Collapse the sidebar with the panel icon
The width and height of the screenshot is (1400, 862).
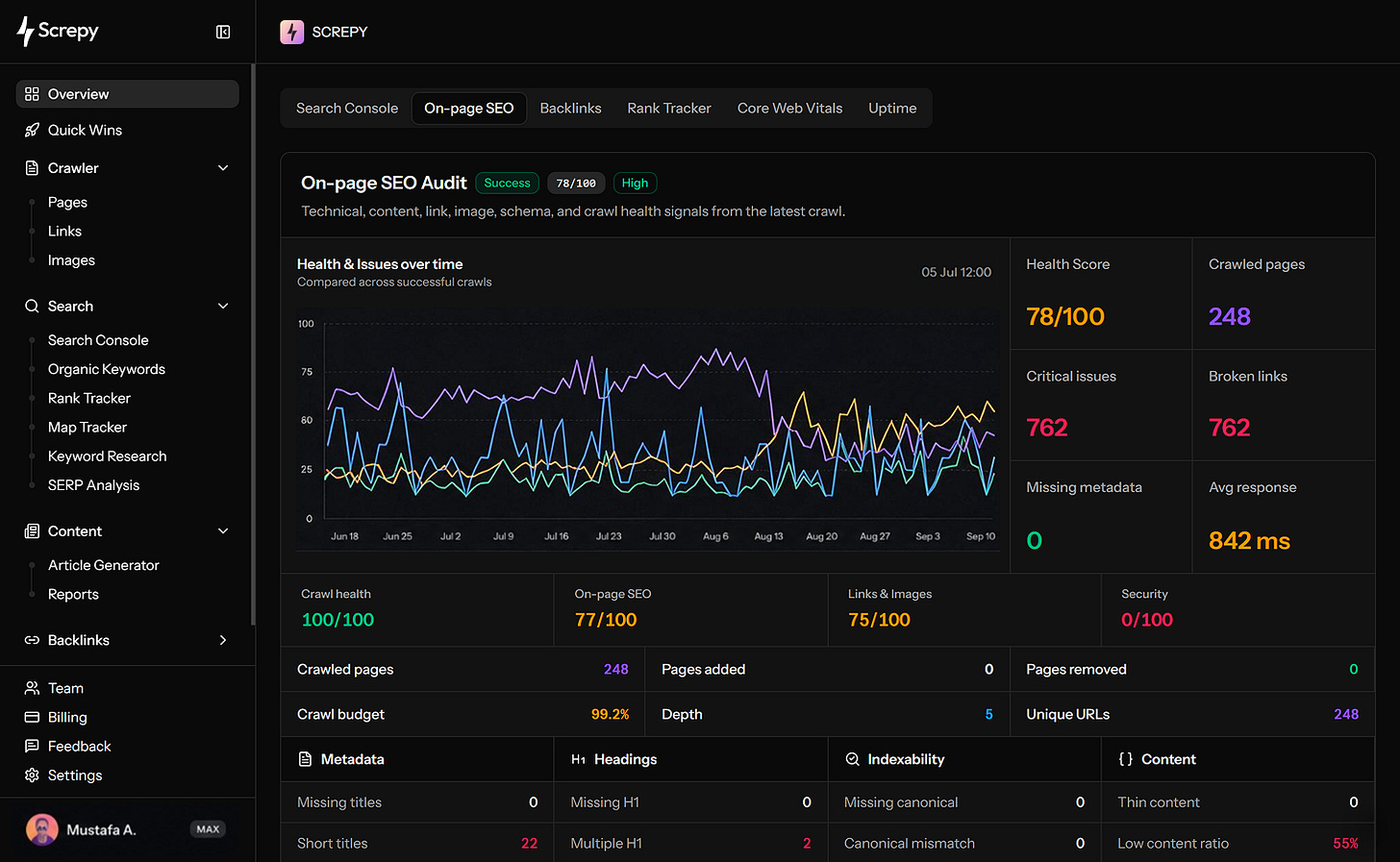(223, 32)
